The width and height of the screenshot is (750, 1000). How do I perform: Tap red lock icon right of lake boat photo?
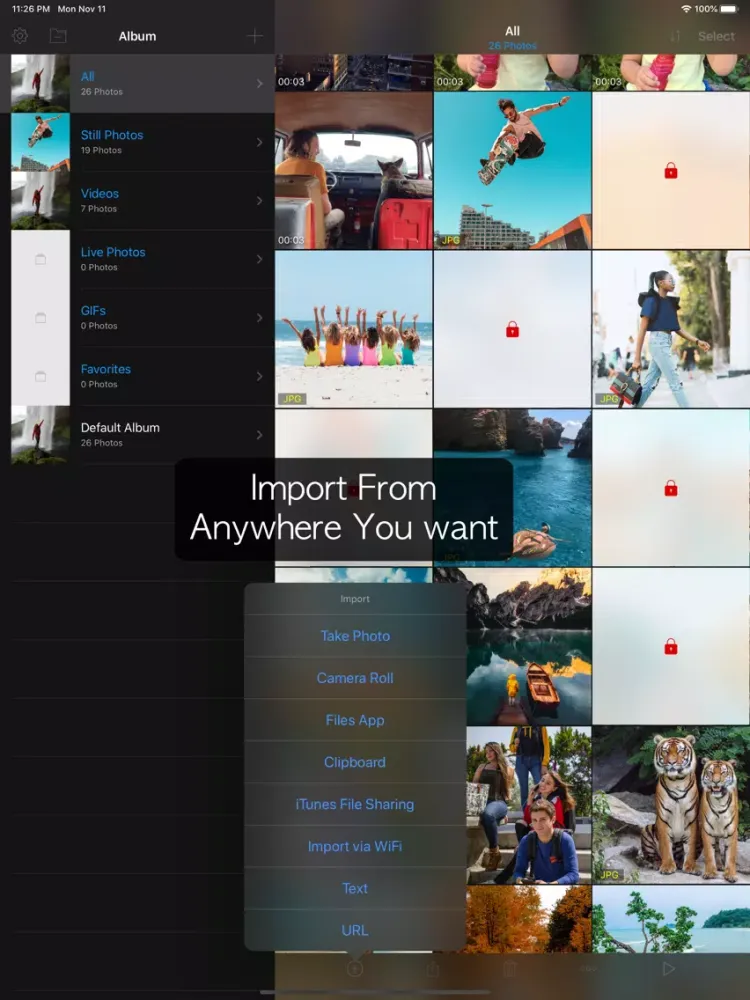click(671, 647)
